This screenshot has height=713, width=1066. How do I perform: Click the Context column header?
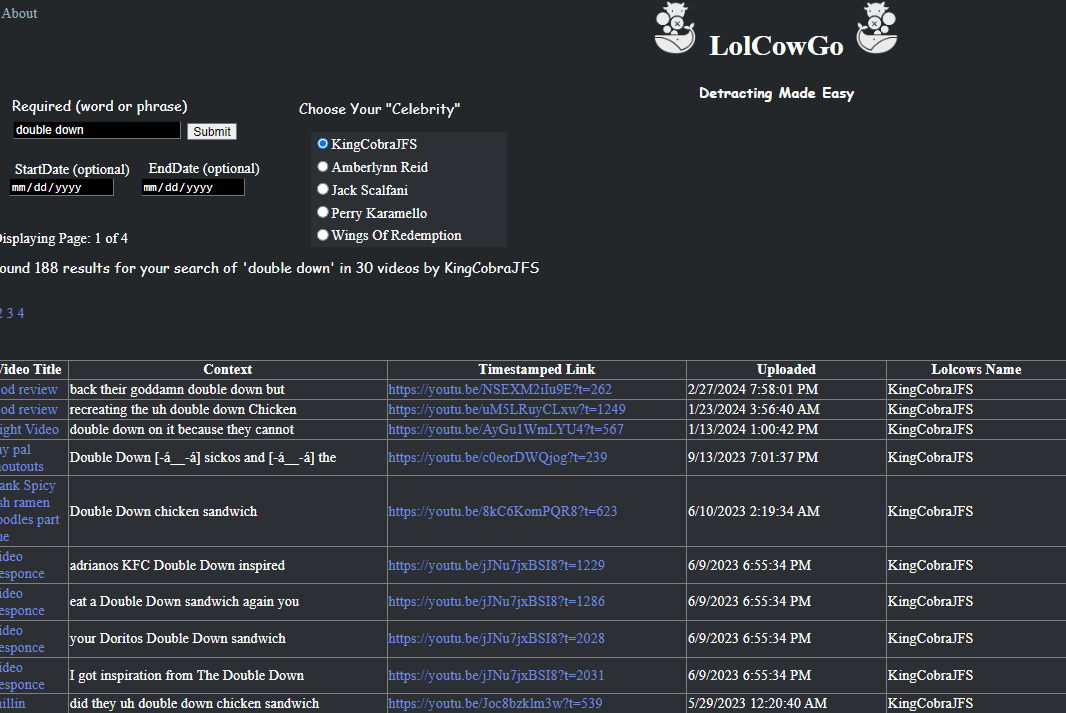click(228, 369)
